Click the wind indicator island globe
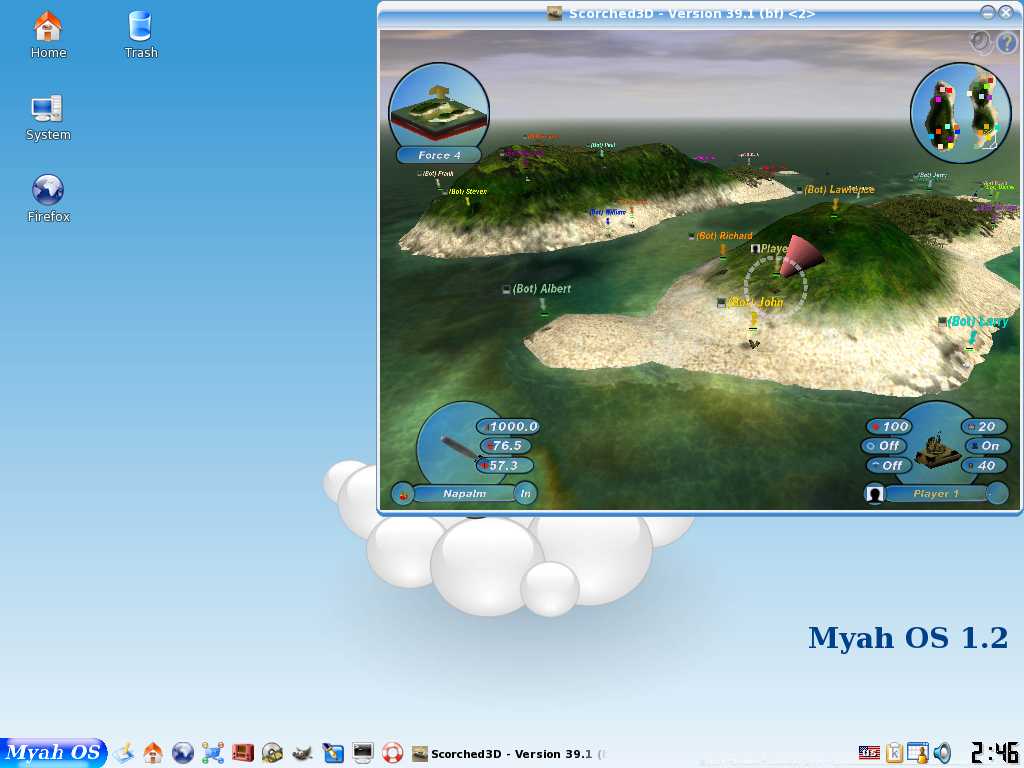 439,106
